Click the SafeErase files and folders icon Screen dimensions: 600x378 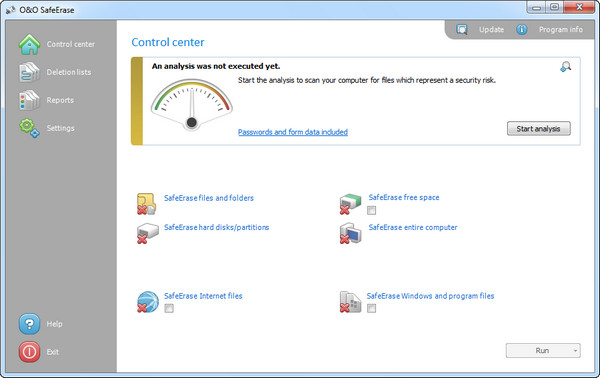click(x=147, y=204)
